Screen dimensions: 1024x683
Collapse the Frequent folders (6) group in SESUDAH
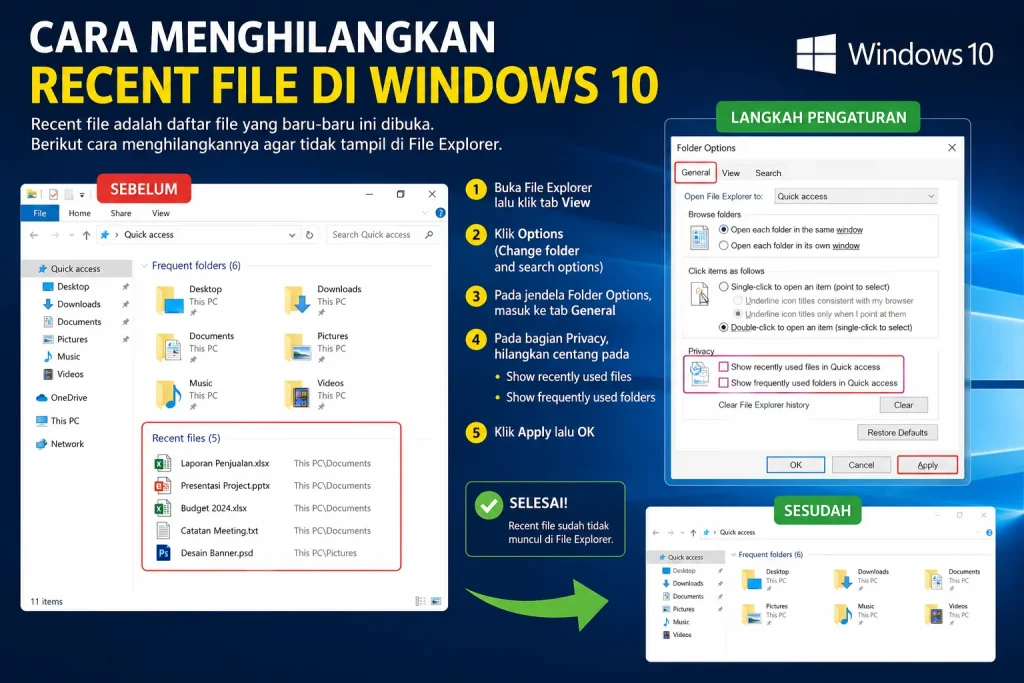[x=733, y=554]
